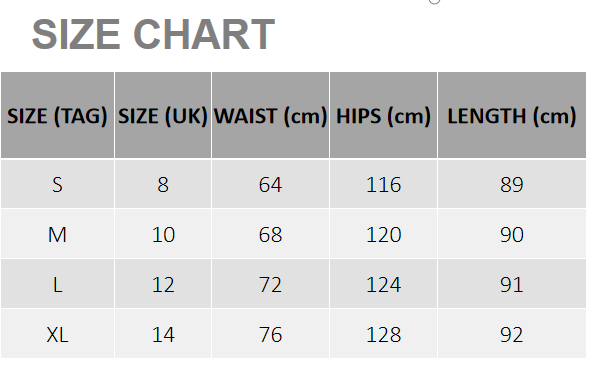Select the M size tag cell
600x388 pixels.
(57, 234)
